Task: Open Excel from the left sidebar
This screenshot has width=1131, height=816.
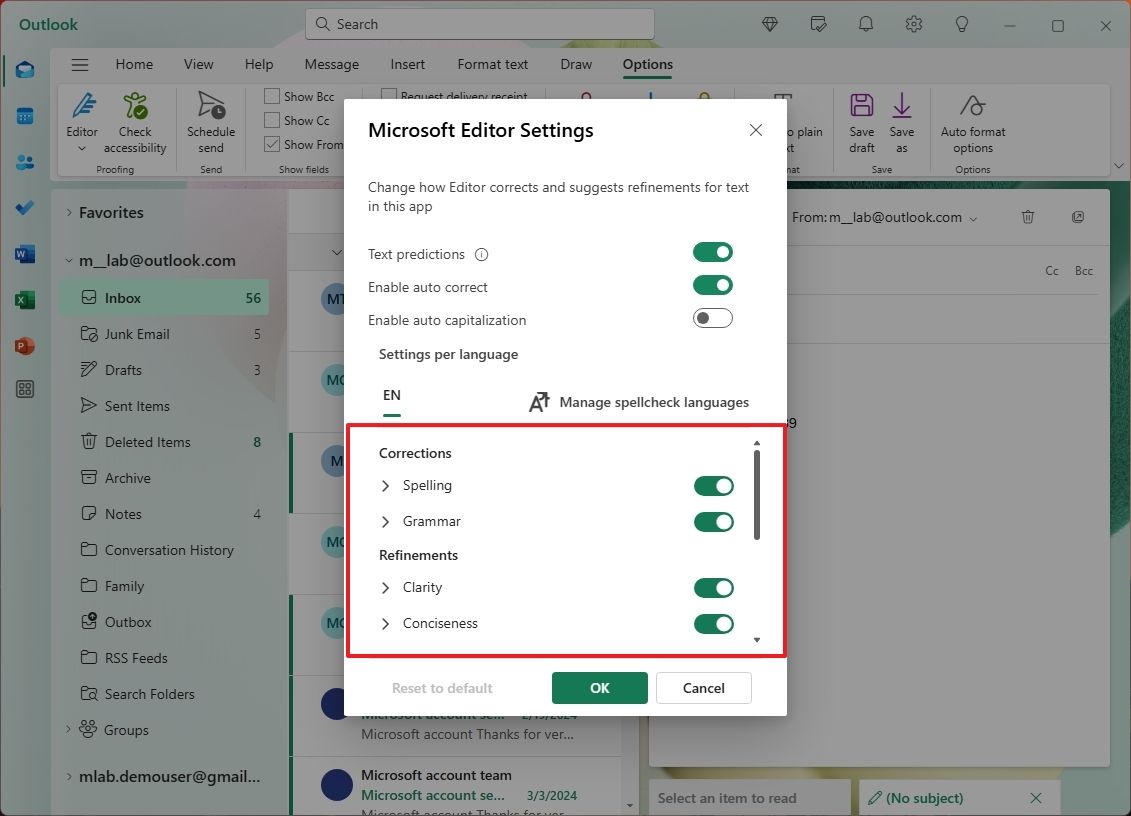Action: pyautogui.click(x=24, y=300)
